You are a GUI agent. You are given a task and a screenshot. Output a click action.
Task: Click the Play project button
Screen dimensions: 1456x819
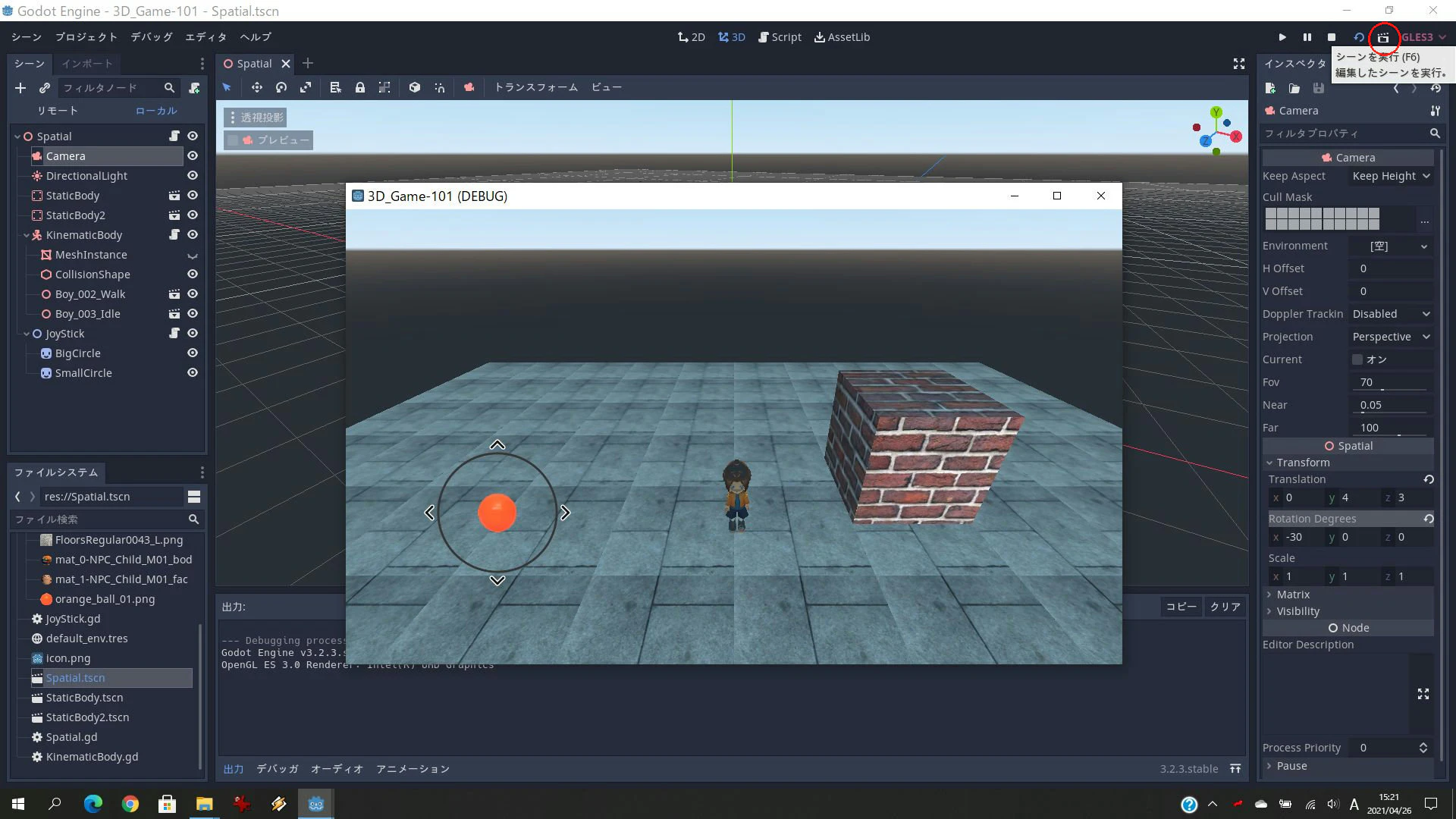click(1282, 37)
